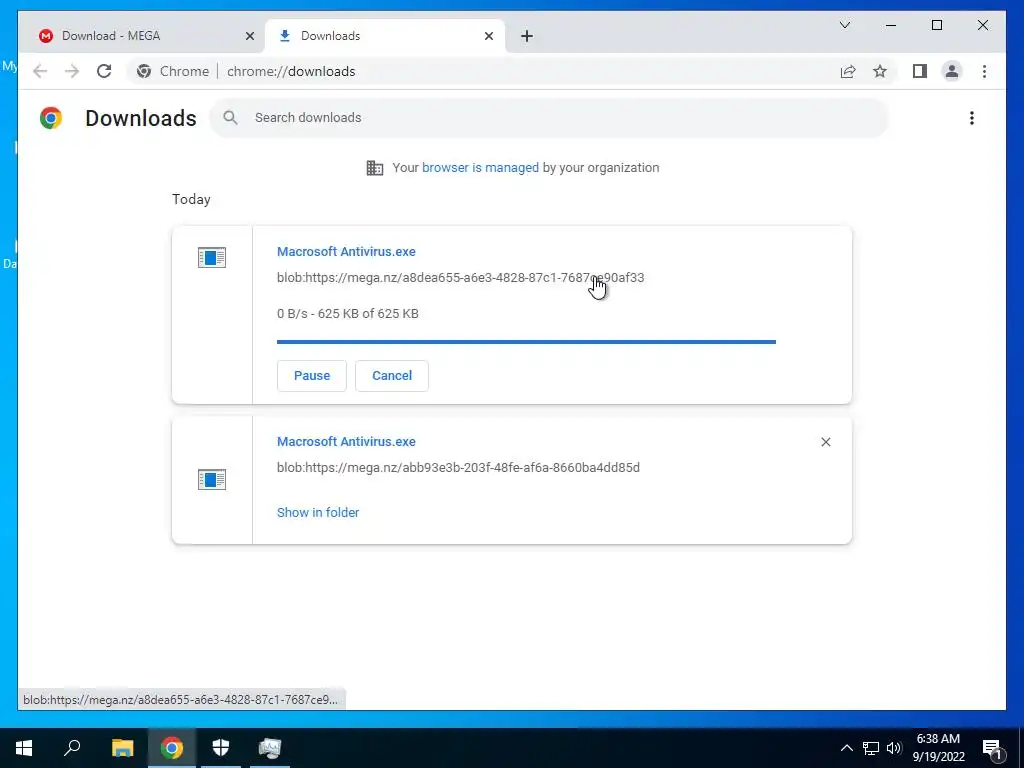
Task: Click the organization building icon
Action: [375, 168]
